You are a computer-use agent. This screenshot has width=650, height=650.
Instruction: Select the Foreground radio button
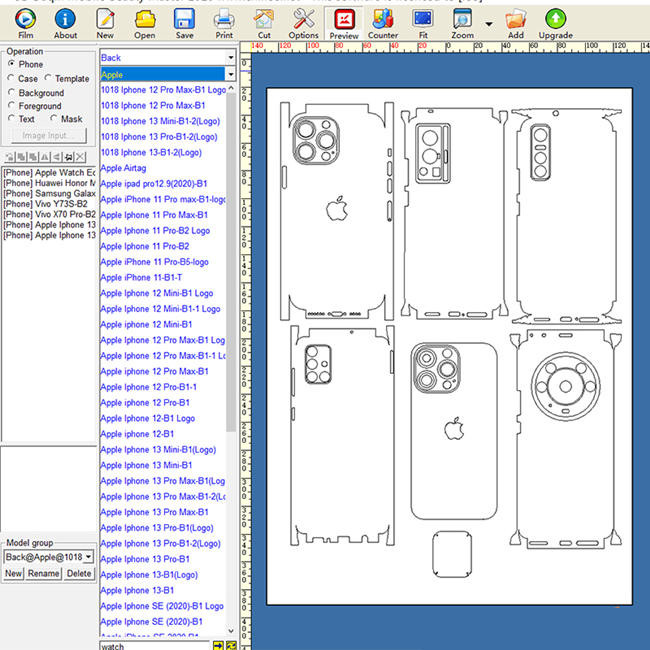11,105
